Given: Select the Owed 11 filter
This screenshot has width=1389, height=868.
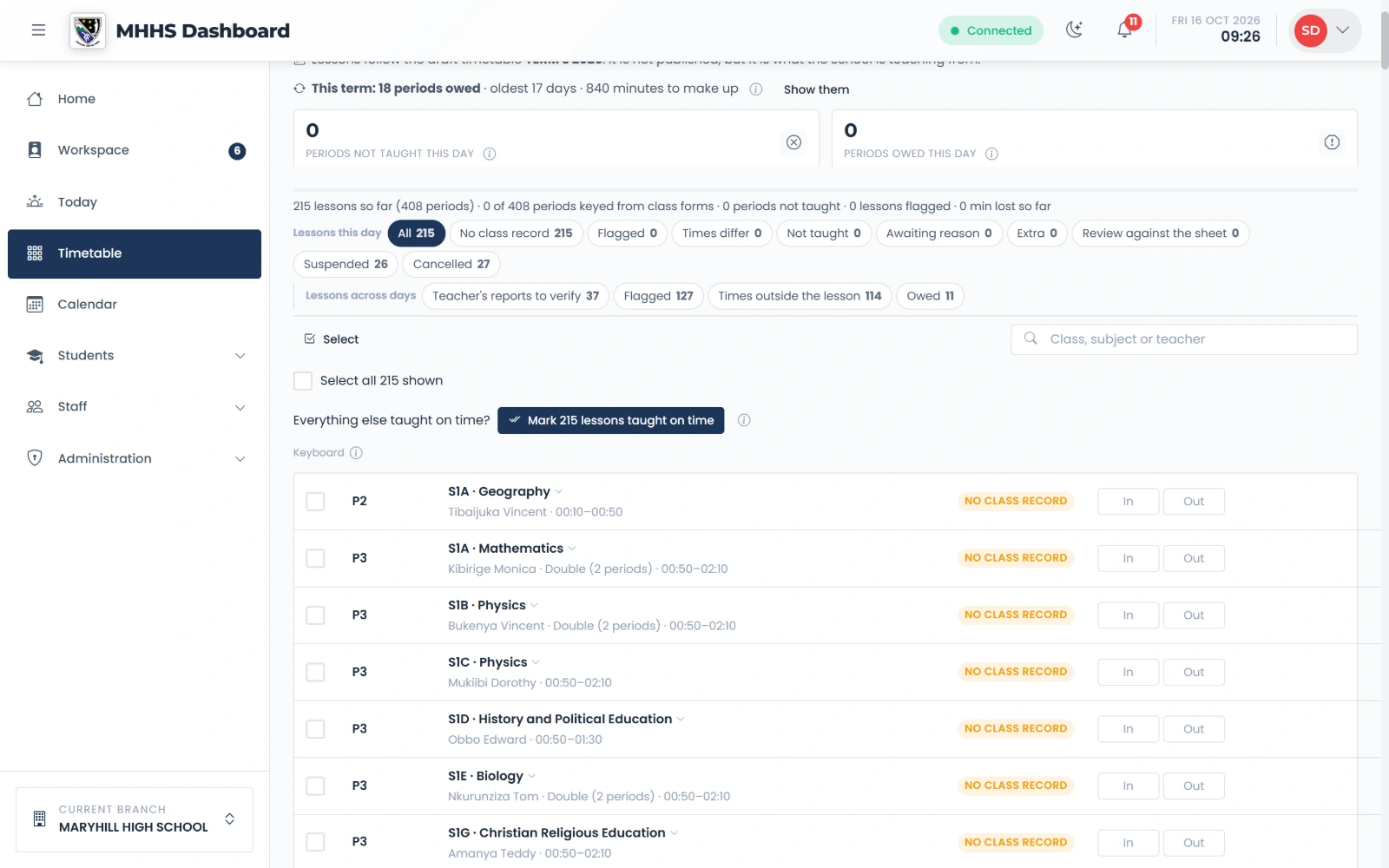Looking at the screenshot, I should pos(930,296).
